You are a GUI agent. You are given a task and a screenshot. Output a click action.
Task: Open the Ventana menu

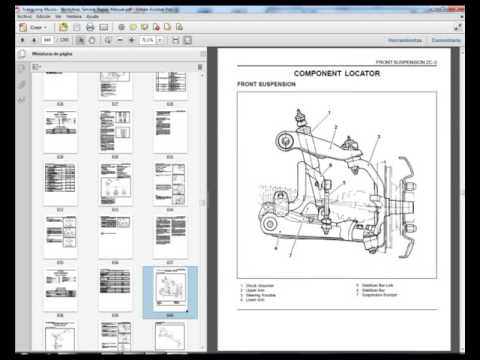click(74, 16)
